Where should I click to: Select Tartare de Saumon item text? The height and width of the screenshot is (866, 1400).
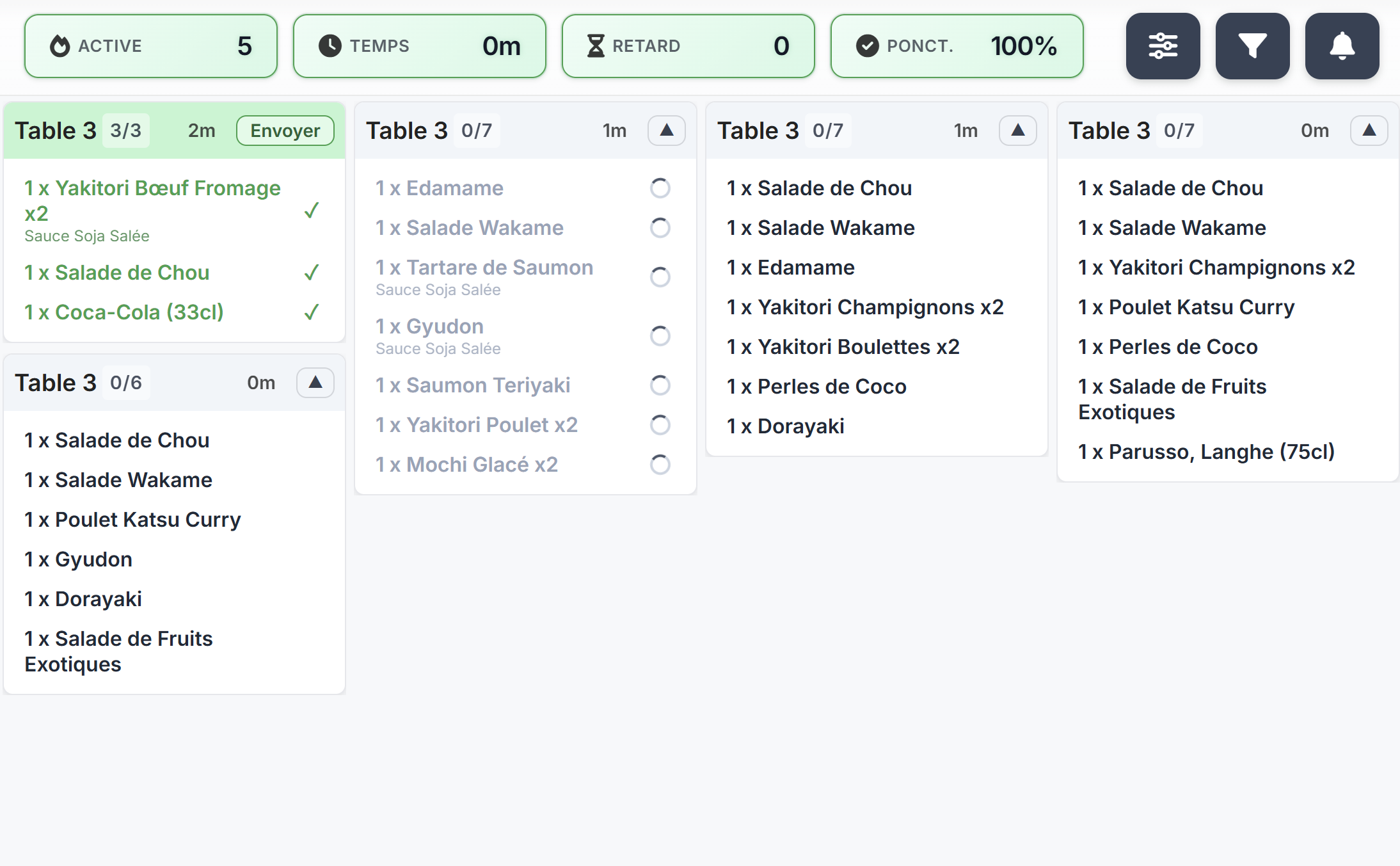(x=484, y=267)
